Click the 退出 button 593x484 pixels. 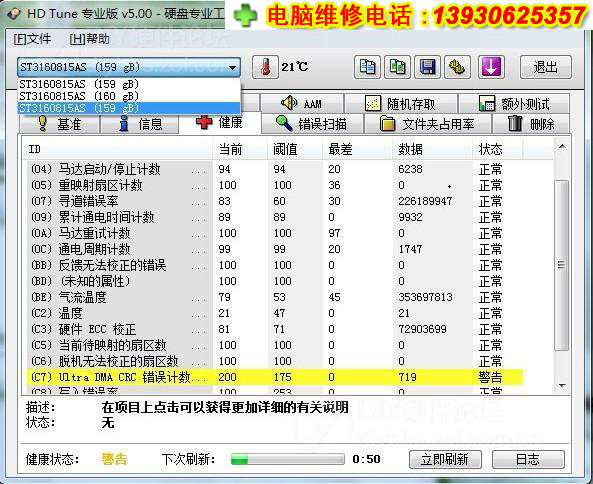click(x=545, y=67)
